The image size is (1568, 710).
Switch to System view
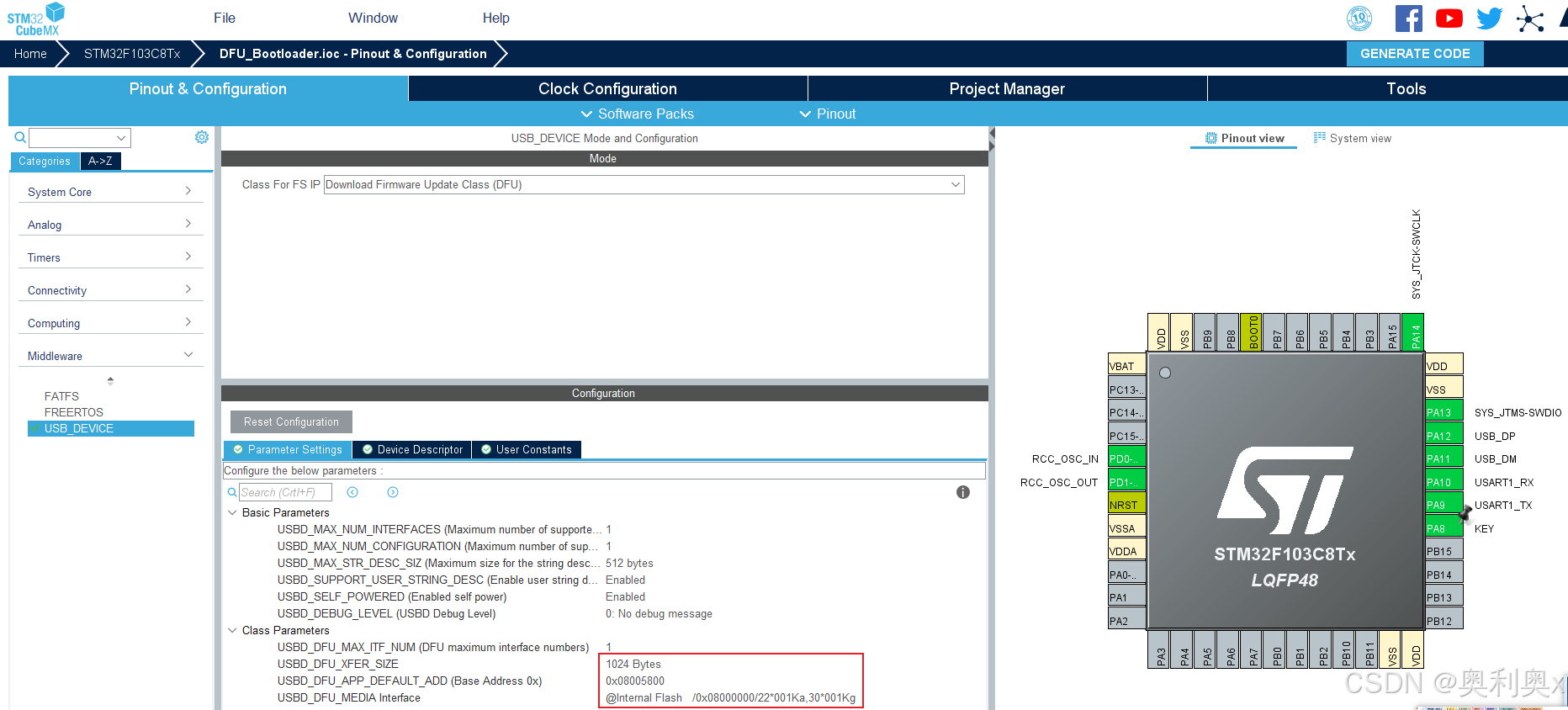[x=1353, y=138]
